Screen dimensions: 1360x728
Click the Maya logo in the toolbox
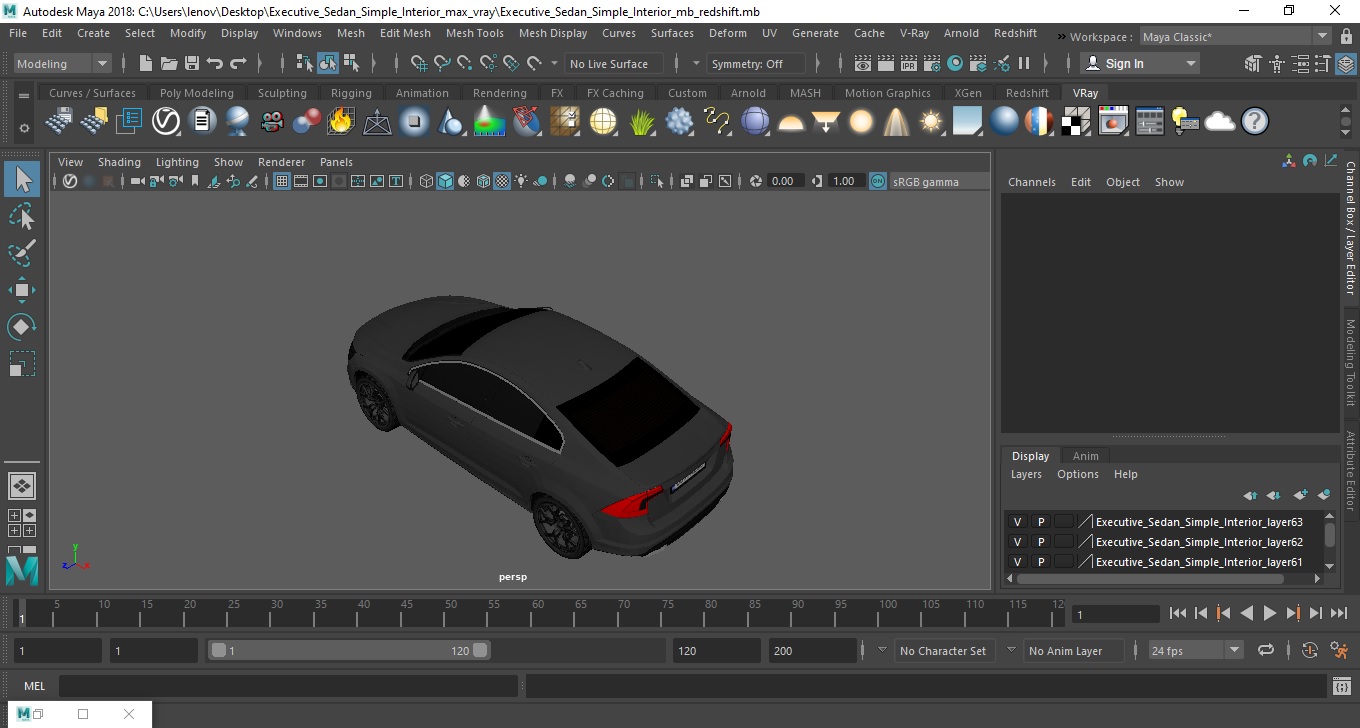pos(22,571)
